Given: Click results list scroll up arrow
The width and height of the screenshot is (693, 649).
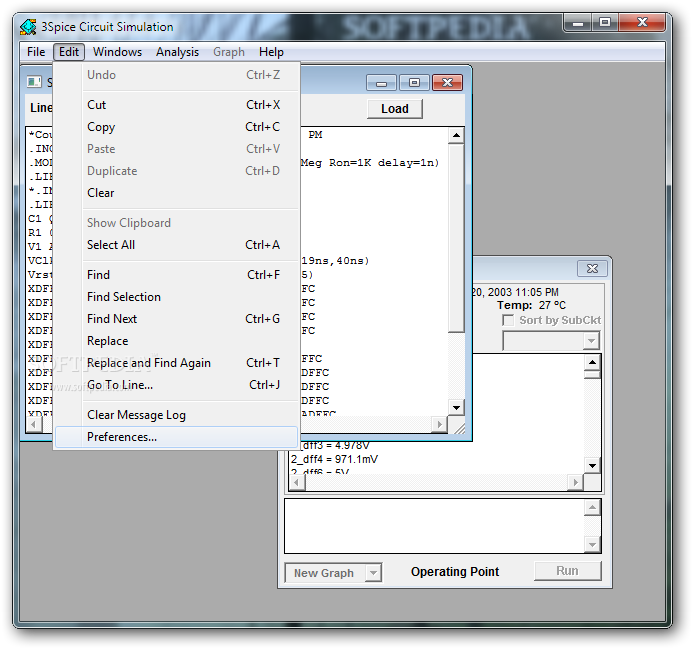Looking at the screenshot, I should tap(592, 363).
